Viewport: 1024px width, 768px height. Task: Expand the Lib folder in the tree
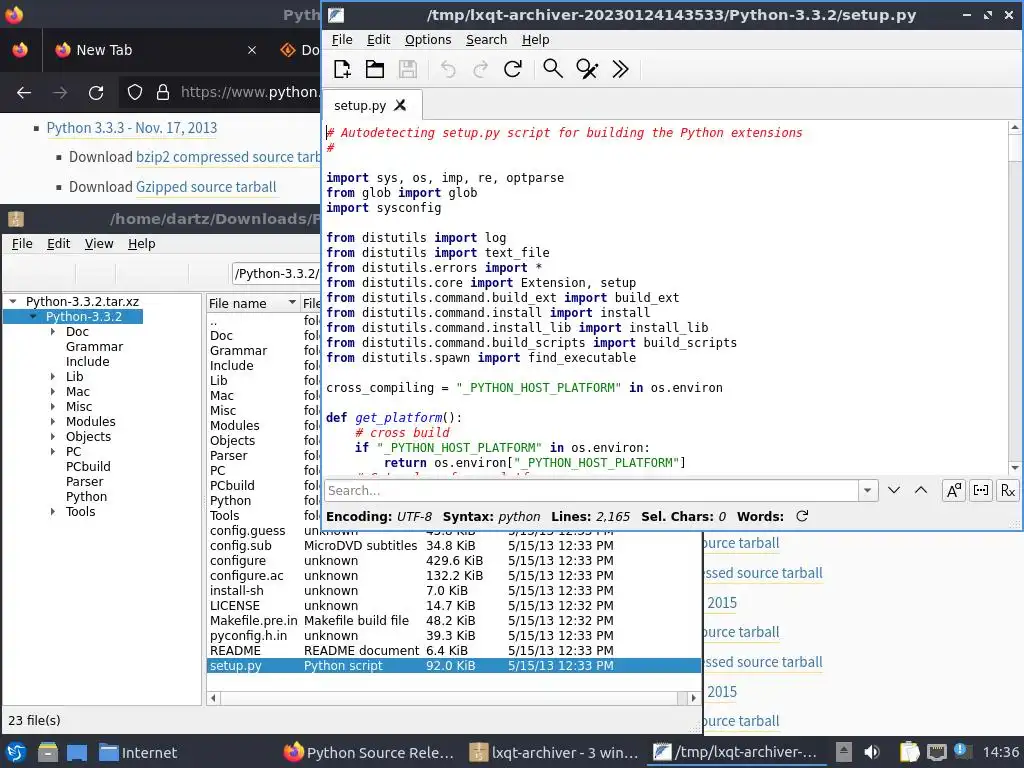53,377
